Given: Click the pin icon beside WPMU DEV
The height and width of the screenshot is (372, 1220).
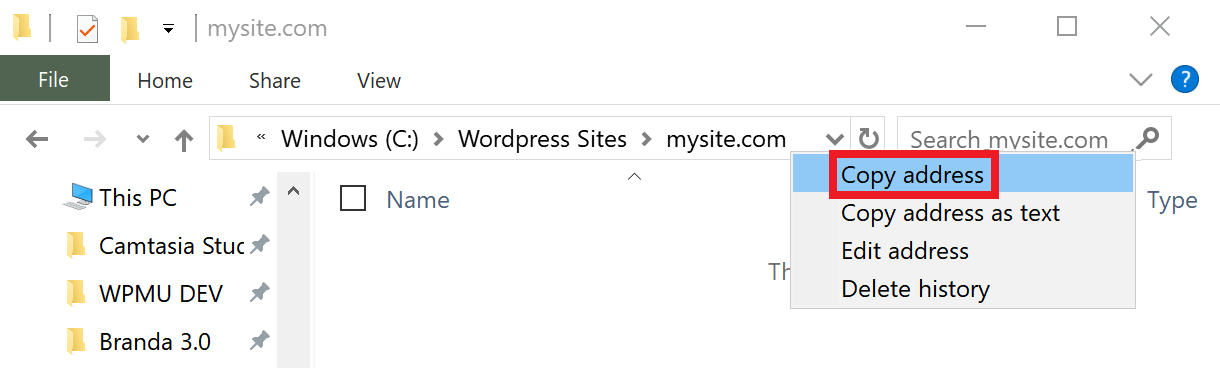Looking at the screenshot, I should tap(259, 293).
